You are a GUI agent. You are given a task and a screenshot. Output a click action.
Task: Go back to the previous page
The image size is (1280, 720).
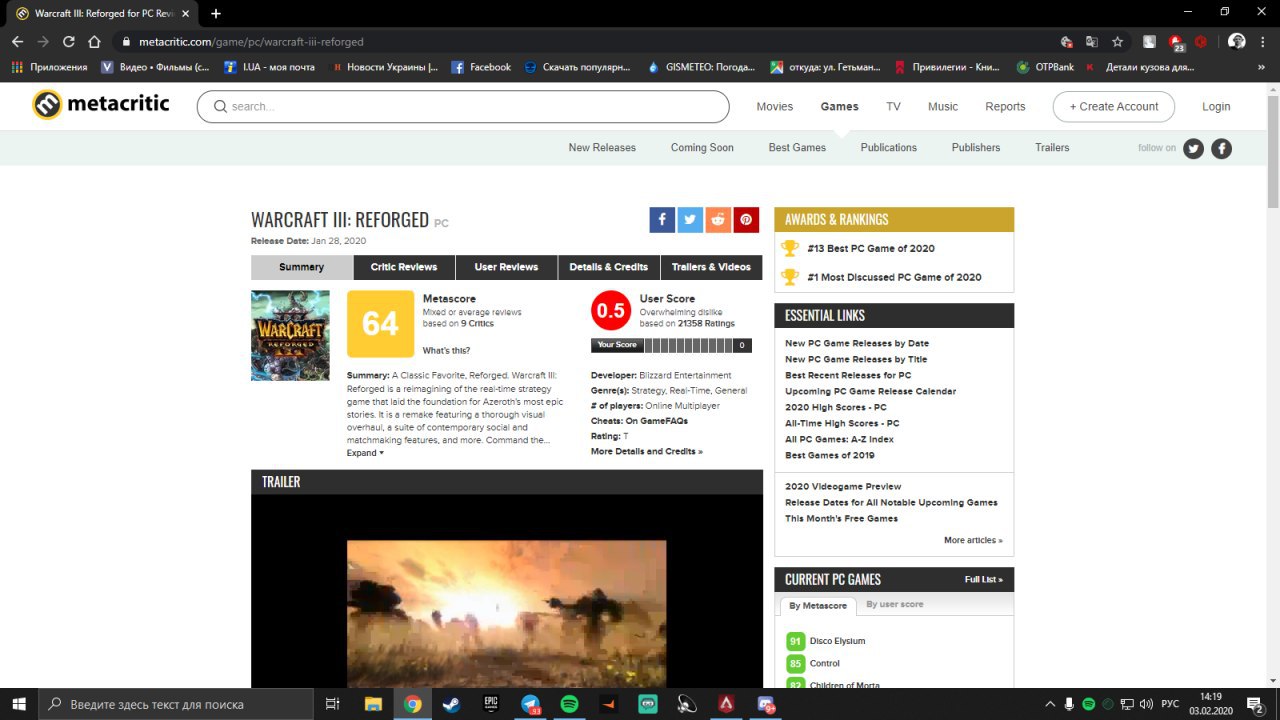(x=17, y=42)
